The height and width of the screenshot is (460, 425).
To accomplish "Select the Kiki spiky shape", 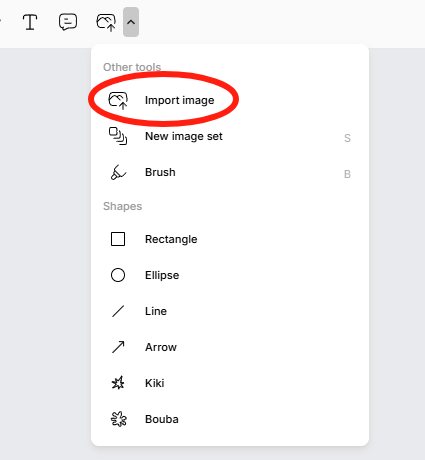I will coord(230,383).
